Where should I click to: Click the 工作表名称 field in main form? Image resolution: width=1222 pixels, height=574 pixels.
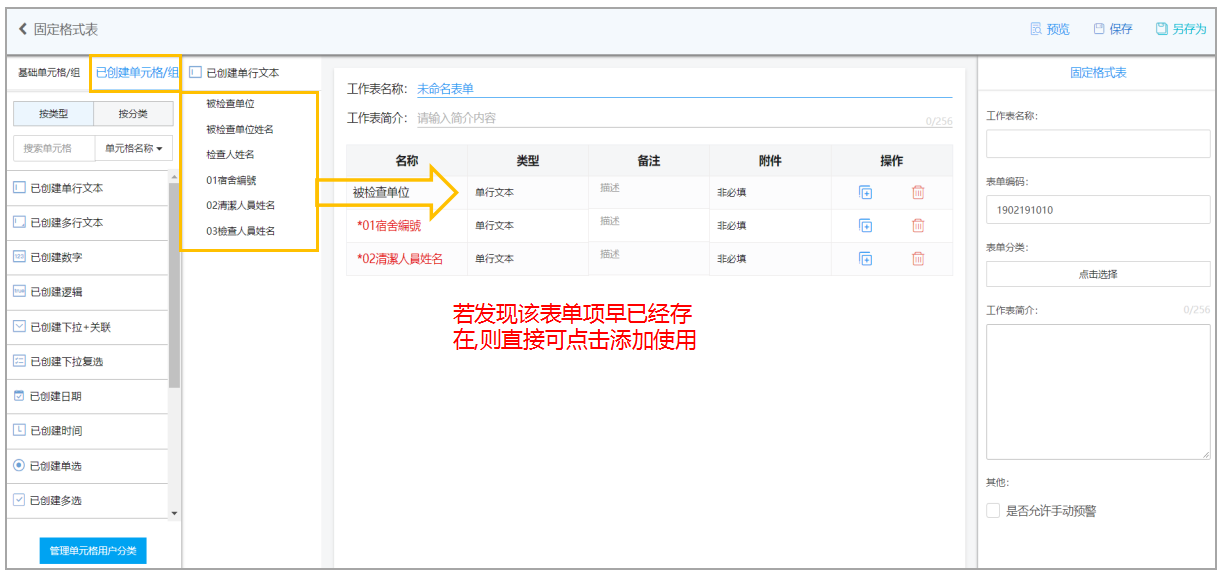pyautogui.click(x=683, y=88)
